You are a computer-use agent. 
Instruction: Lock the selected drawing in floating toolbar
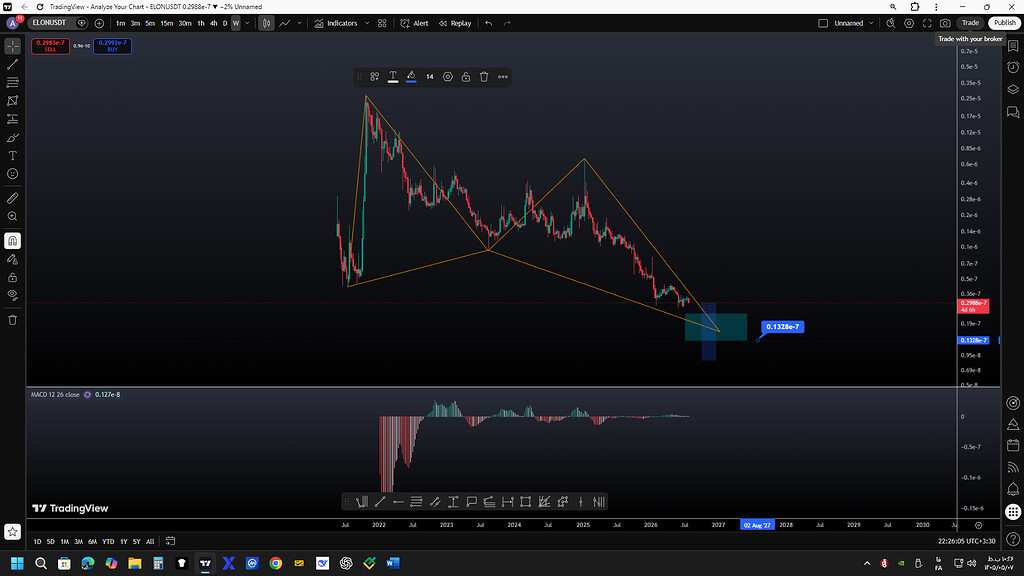click(x=466, y=77)
